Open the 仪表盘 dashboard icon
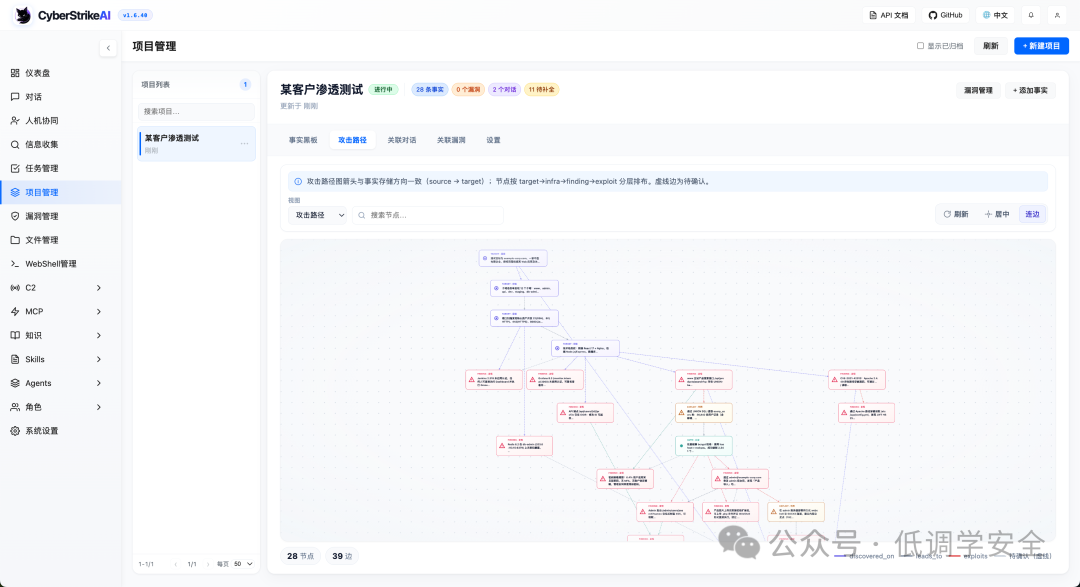Screen dimensions: 1080x587 tap(15, 73)
